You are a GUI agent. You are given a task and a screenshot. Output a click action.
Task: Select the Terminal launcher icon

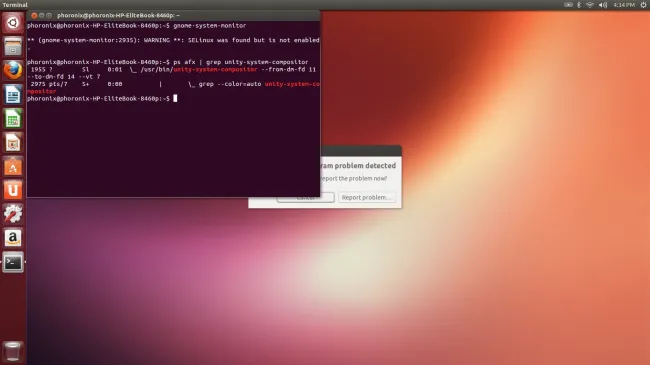13,263
